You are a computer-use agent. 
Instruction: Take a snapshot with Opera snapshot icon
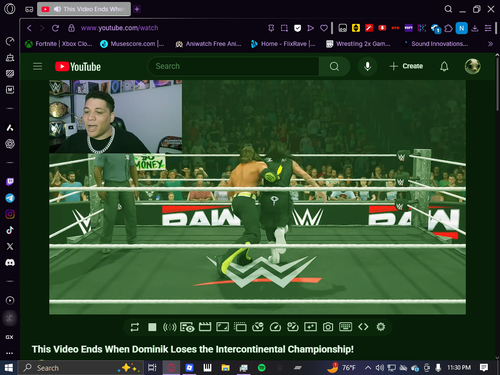coord(284,28)
